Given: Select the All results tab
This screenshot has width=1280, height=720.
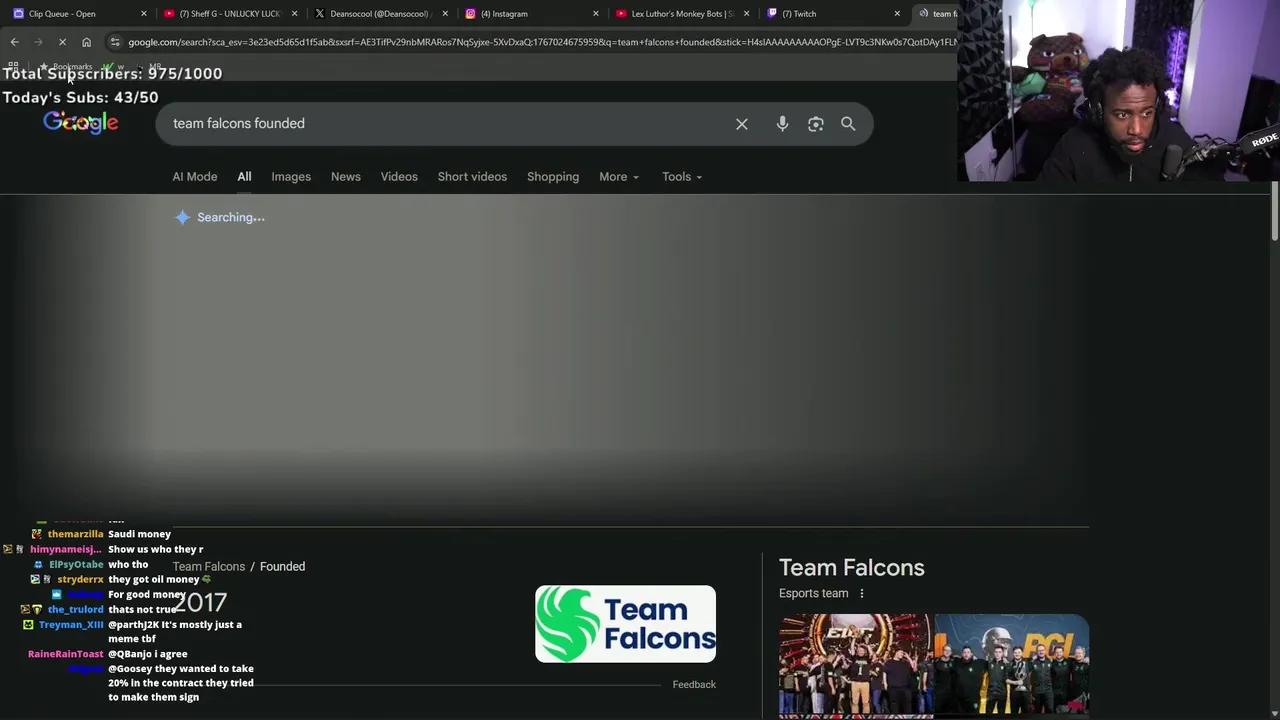Looking at the screenshot, I should coord(244,177).
